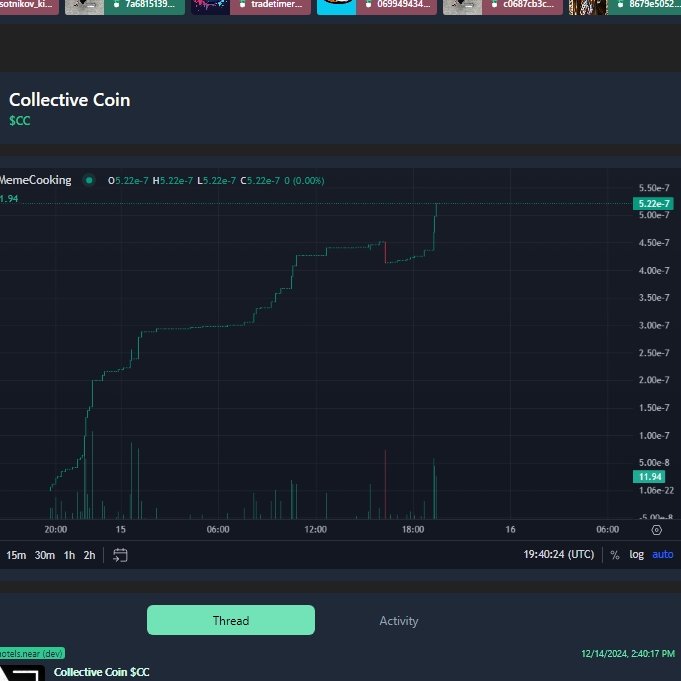Click the 1.00e-7 price axis label

tap(654, 435)
